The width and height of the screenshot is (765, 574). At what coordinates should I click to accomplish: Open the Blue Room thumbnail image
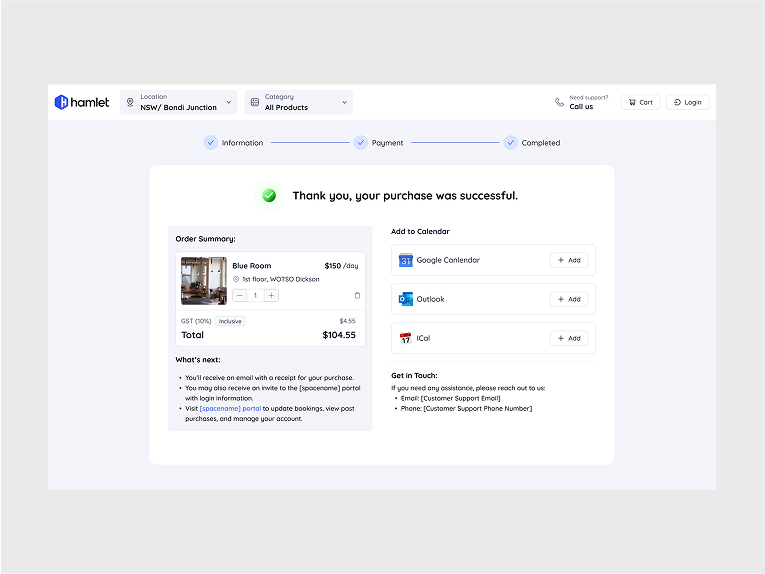pos(203,281)
